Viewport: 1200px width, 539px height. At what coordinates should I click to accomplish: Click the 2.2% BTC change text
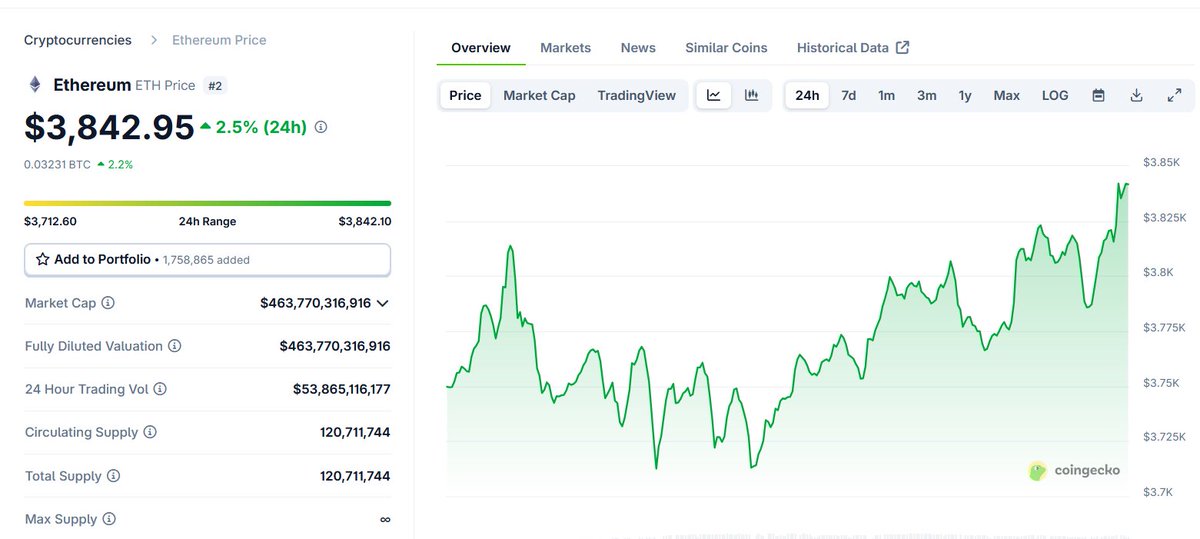[x=120, y=164]
